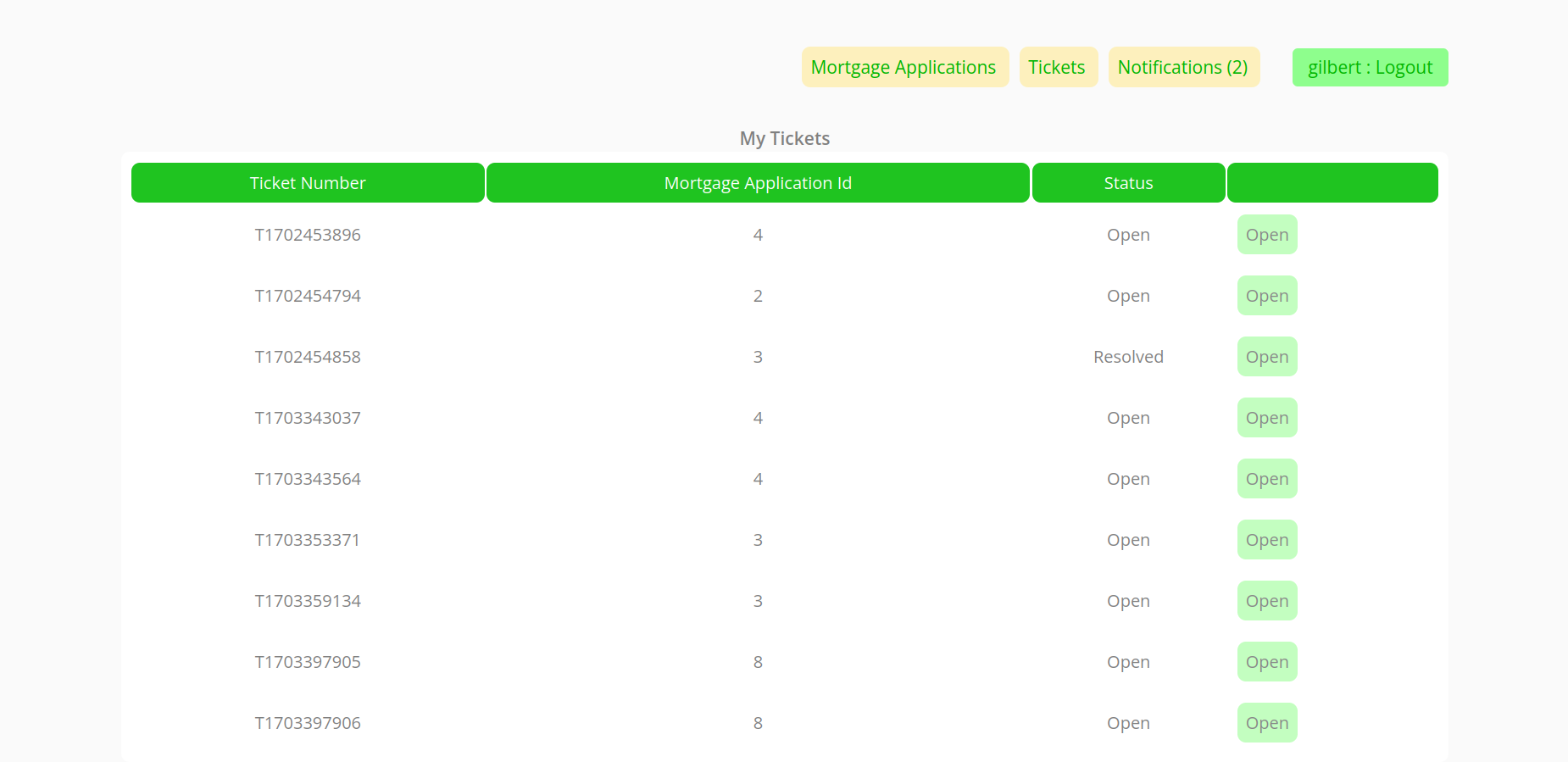This screenshot has height=762, width=1568.
Task: Select ticket number T1702454794 text
Action: pyautogui.click(x=308, y=296)
